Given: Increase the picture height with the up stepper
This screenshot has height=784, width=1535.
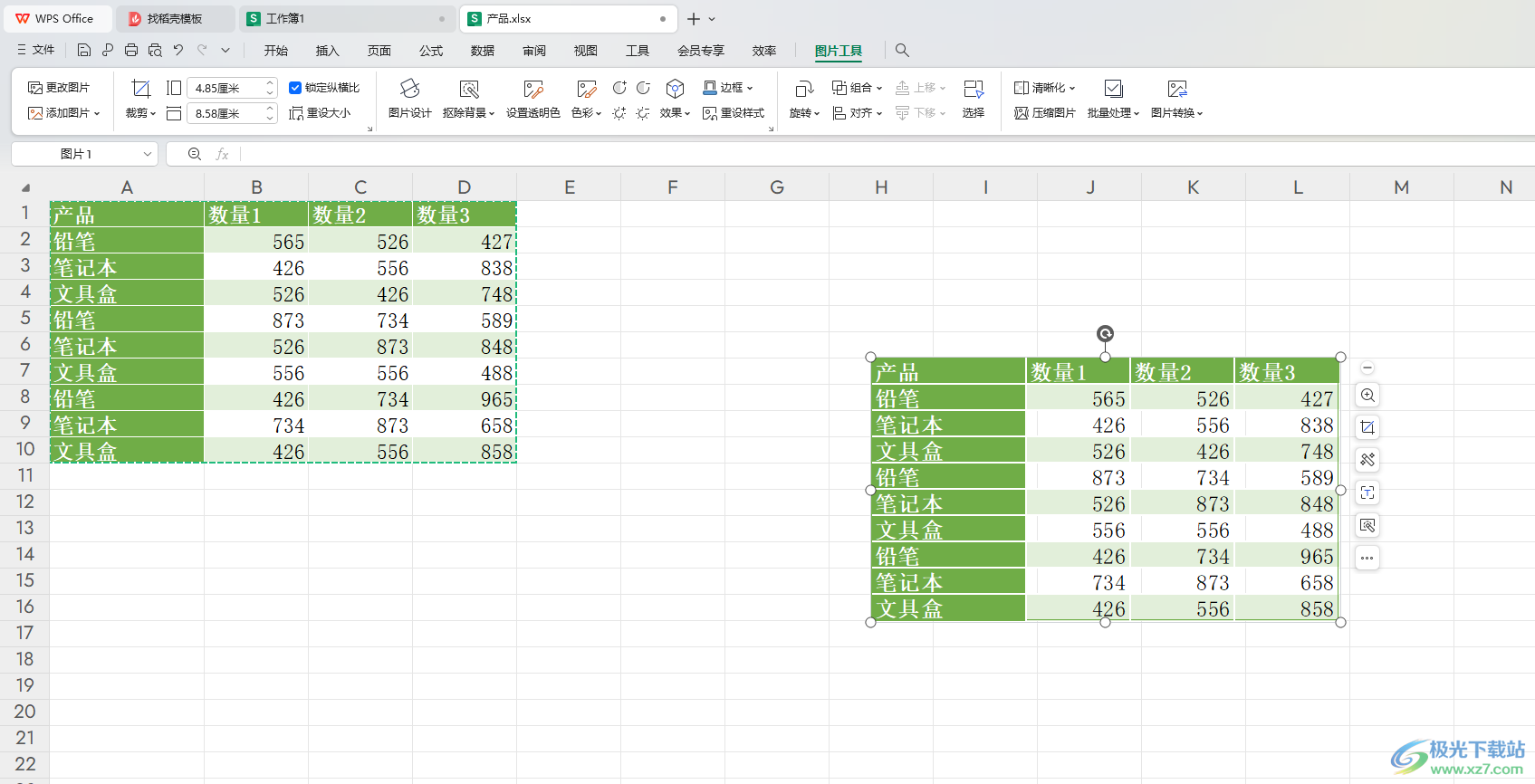Looking at the screenshot, I should pyautogui.click(x=270, y=83).
